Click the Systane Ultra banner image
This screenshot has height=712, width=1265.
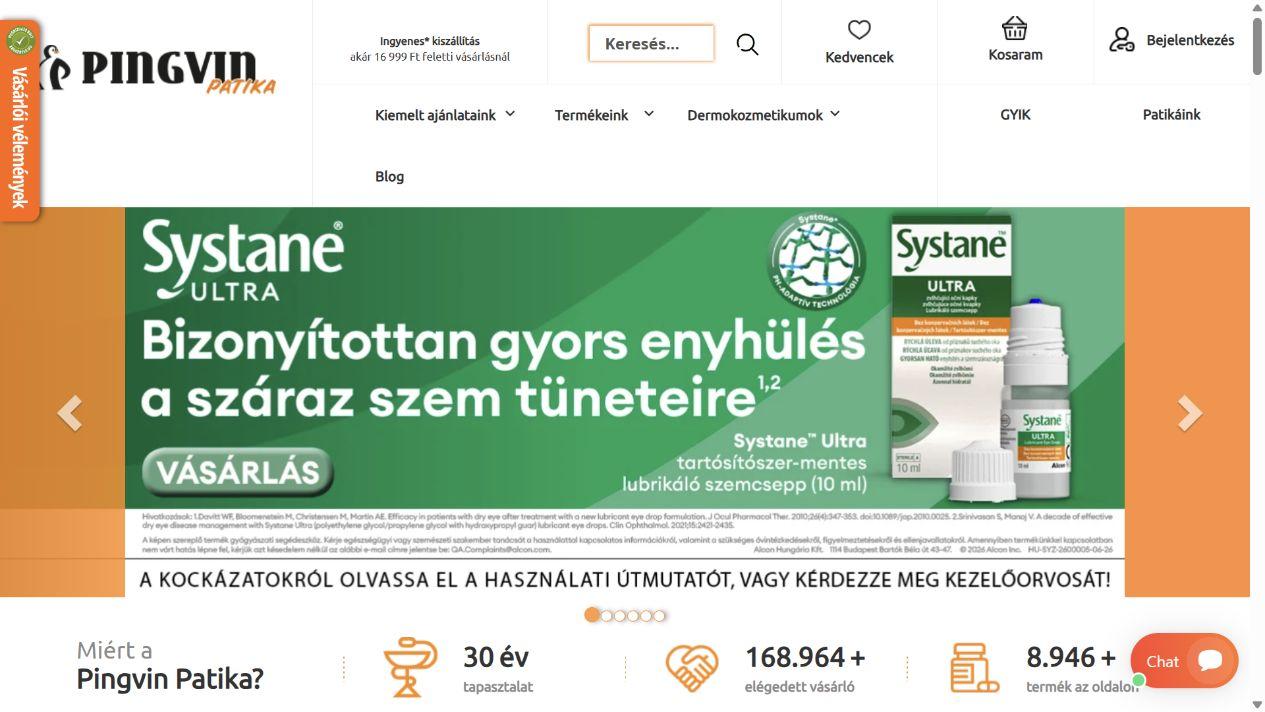pos(625,402)
